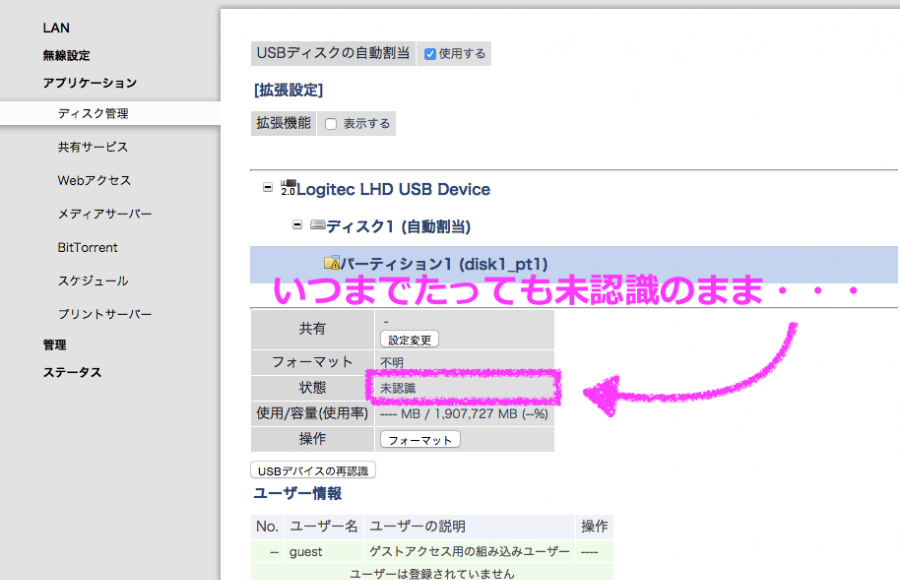900x580 pixels.
Task: Collapse the ディスク1 (自動割当) node
Action: click(297, 226)
